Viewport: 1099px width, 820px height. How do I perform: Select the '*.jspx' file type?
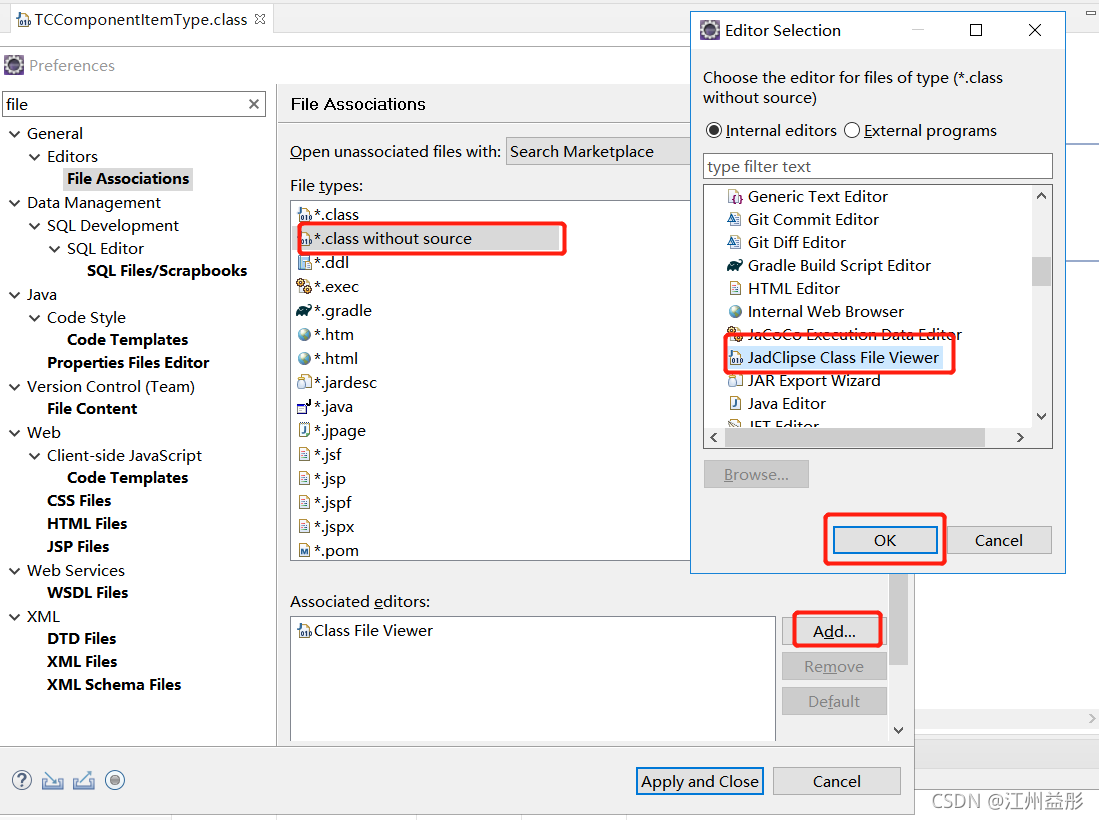click(334, 526)
